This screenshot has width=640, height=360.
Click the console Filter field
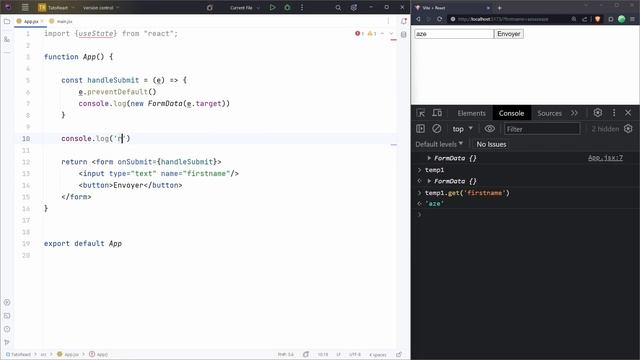pyautogui.click(x=542, y=129)
